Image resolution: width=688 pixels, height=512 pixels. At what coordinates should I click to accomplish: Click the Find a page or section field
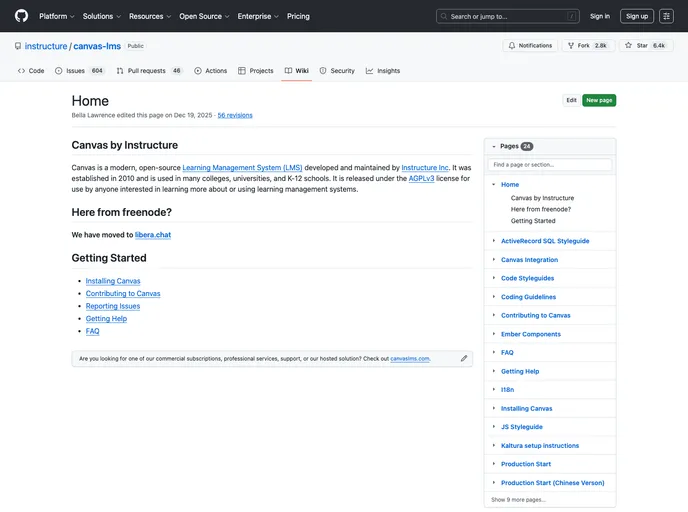coord(550,165)
